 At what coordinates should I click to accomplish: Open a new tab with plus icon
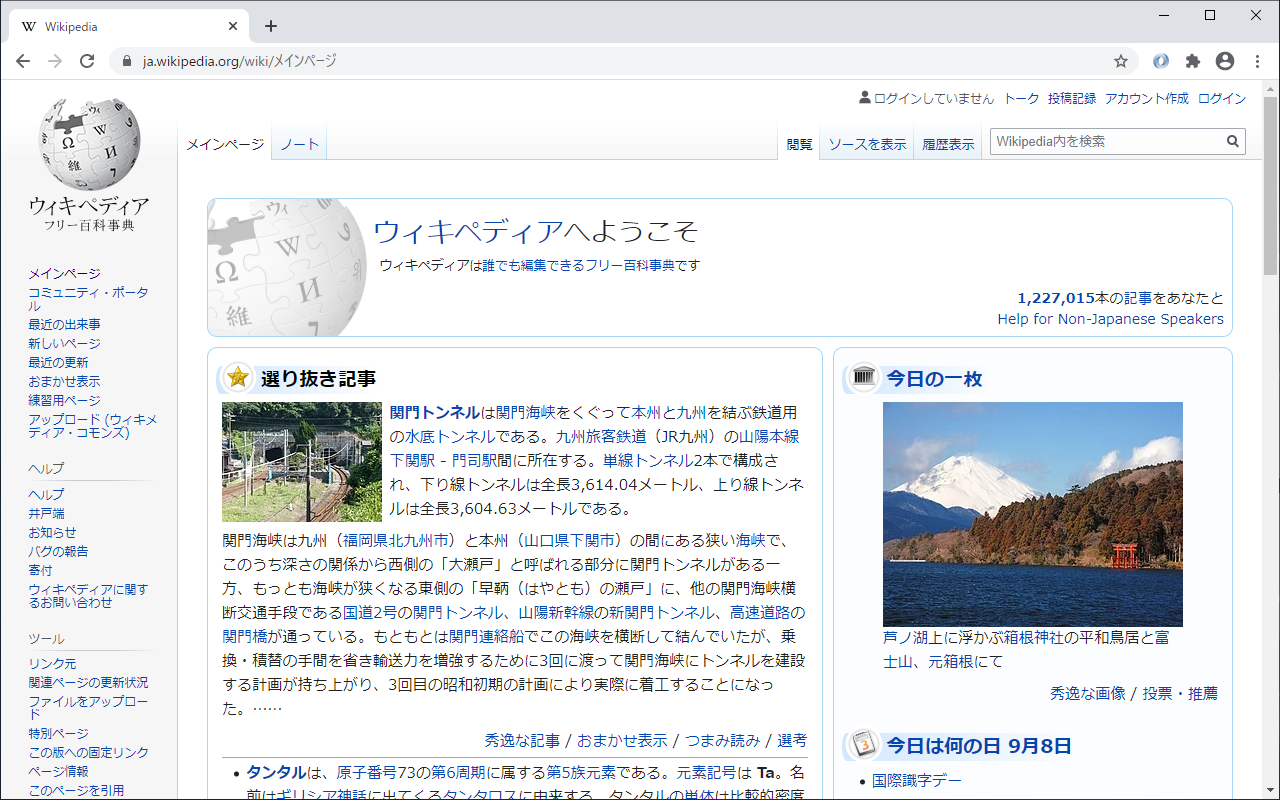tap(270, 26)
